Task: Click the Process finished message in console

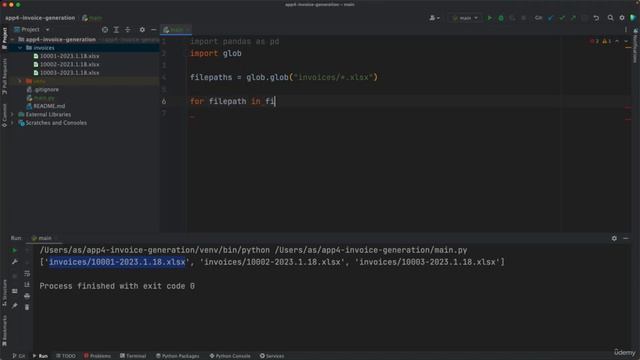Action: 117,286
